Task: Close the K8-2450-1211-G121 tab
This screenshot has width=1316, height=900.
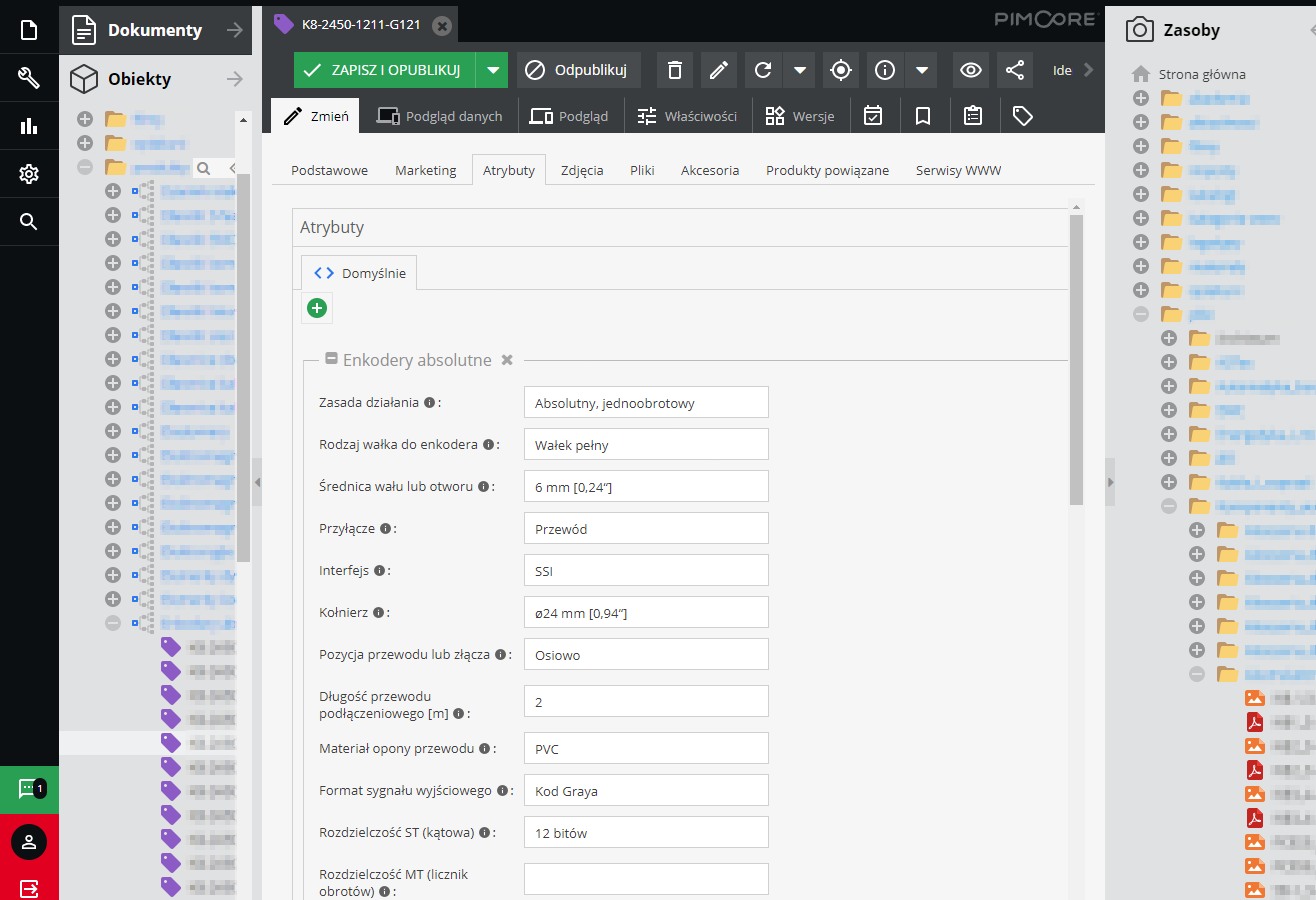Action: (442, 25)
